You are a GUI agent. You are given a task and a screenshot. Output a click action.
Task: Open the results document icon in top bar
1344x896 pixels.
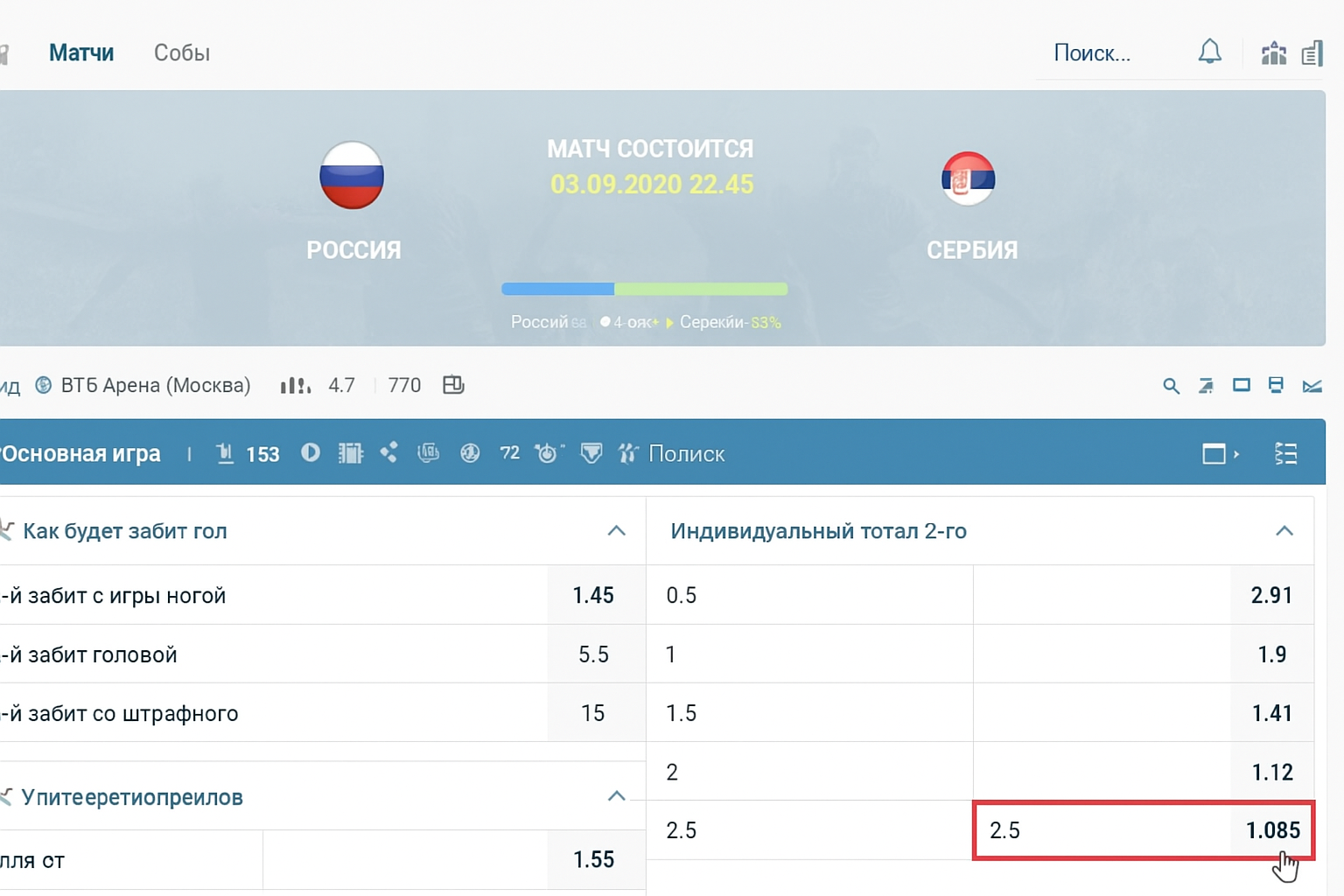tap(1312, 53)
